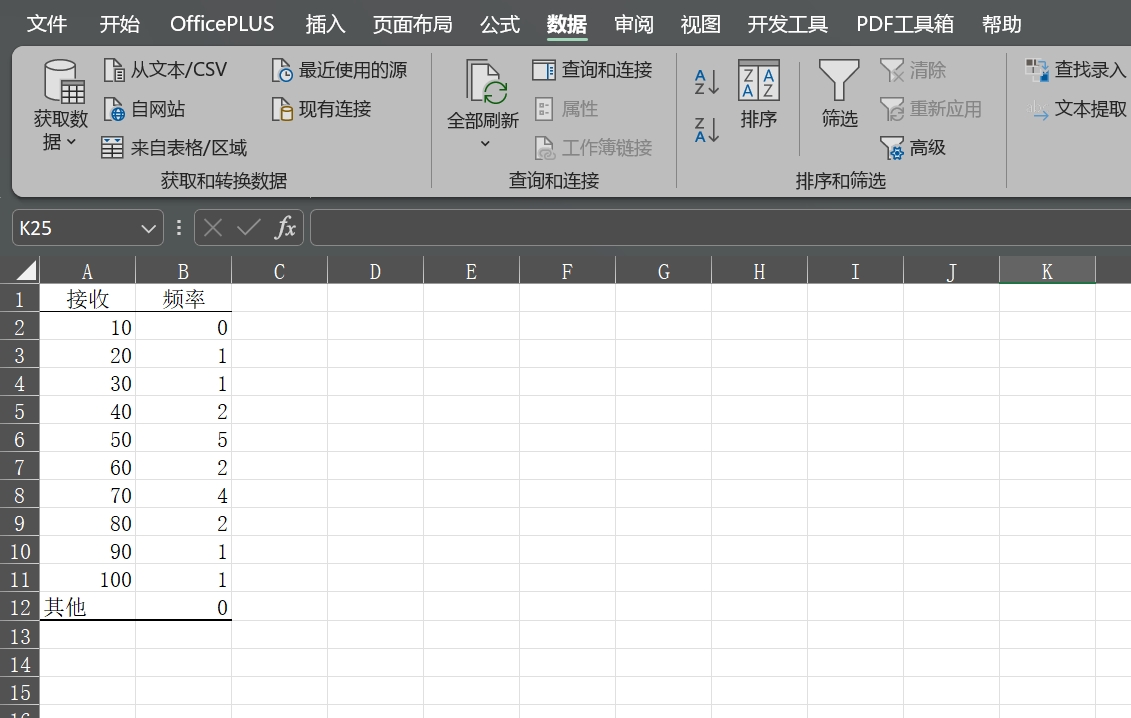Toggle the 筛选 filter
This screenshot has width=1131, height=718.
click(x=840, y=94)
